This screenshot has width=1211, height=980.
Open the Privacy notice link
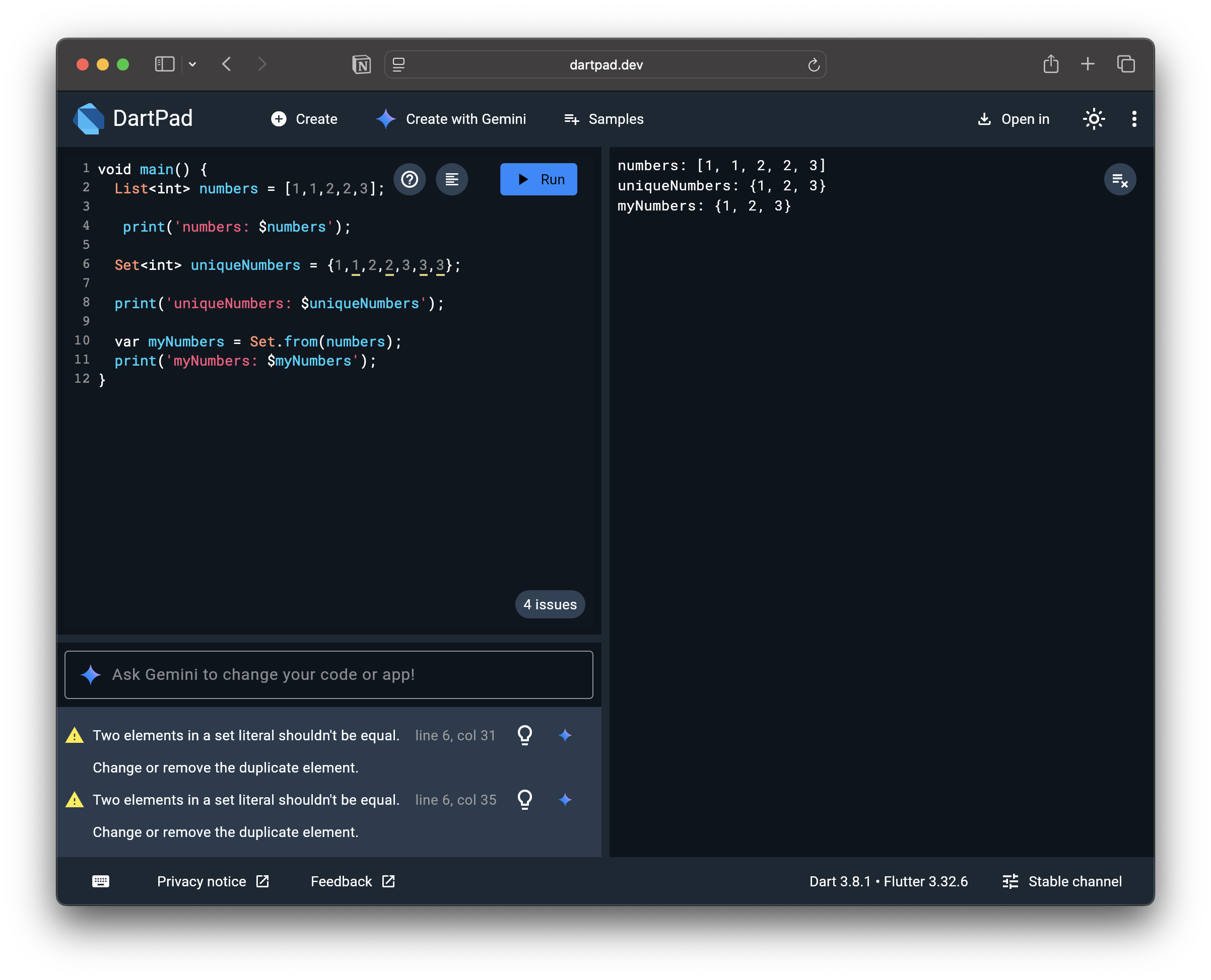[213, 881]
